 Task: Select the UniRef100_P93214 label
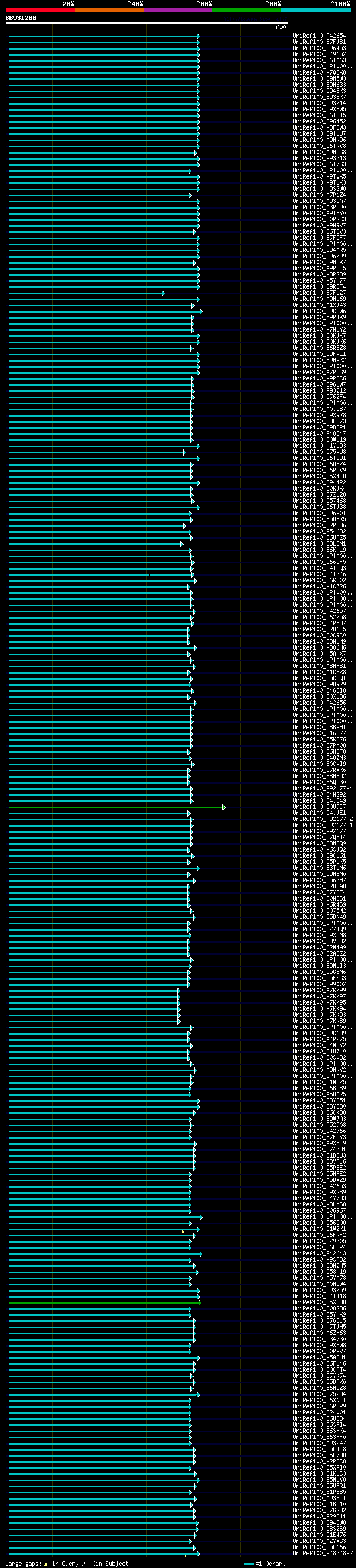[319, 103]
